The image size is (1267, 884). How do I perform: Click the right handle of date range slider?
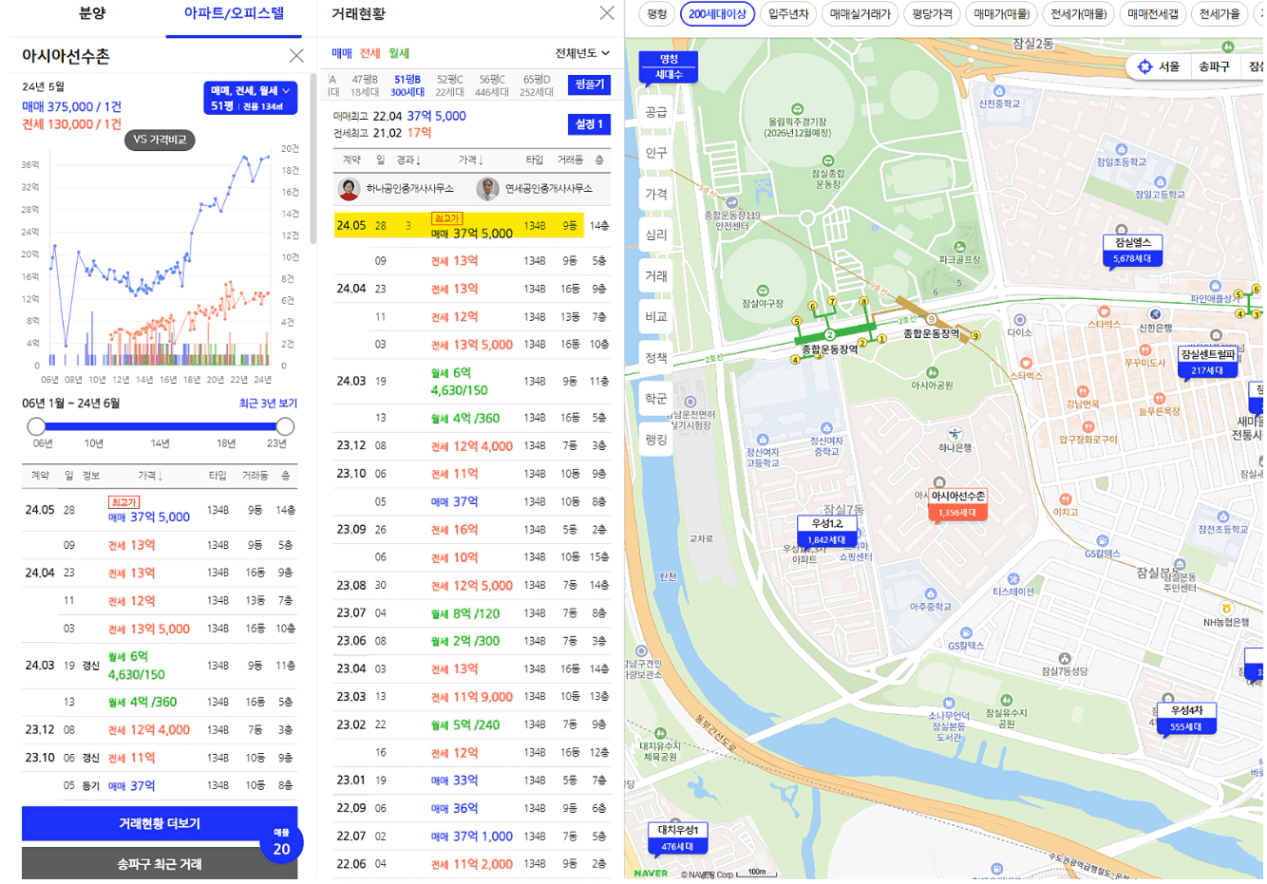point(285,427)
